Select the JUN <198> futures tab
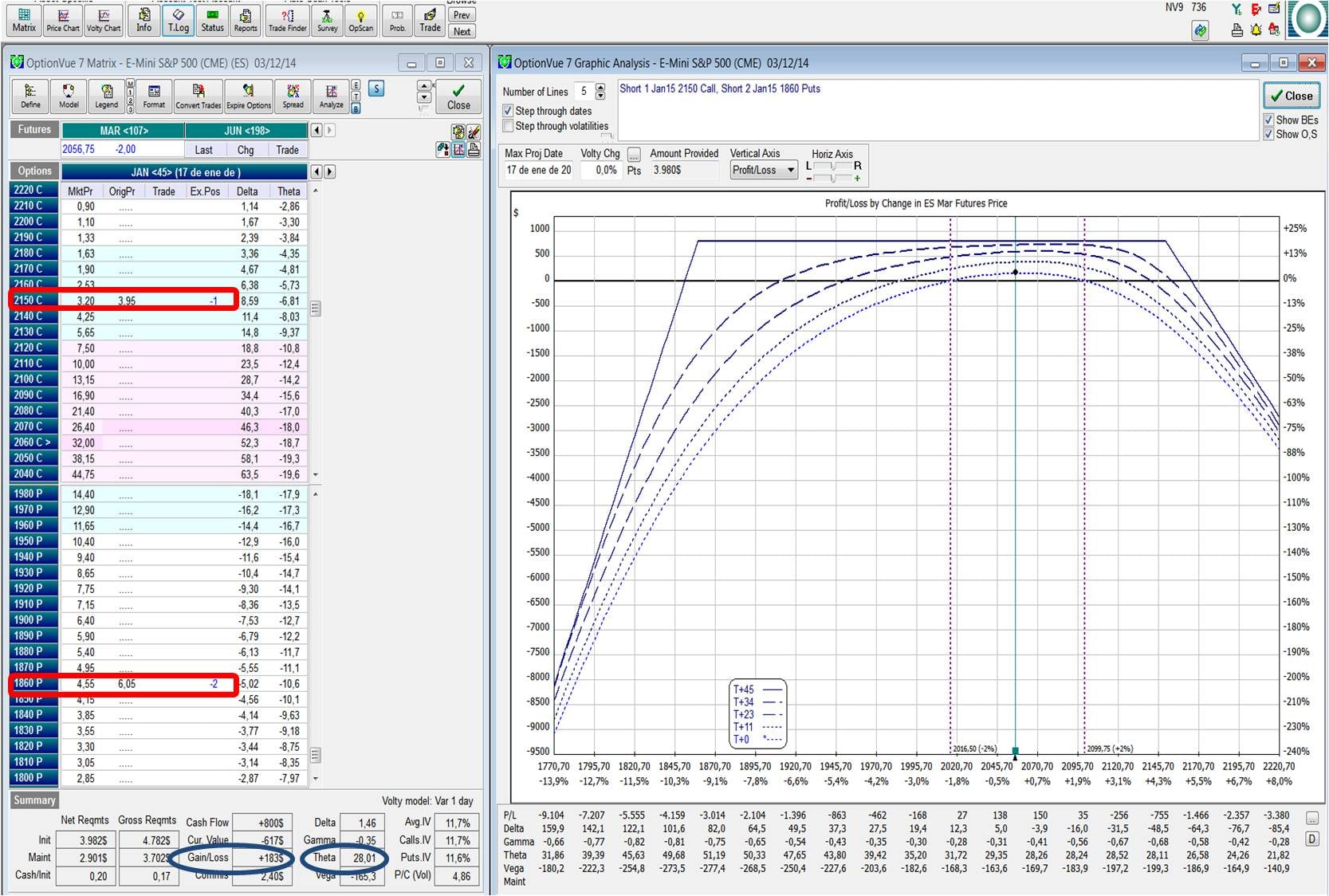 point(246,131)
